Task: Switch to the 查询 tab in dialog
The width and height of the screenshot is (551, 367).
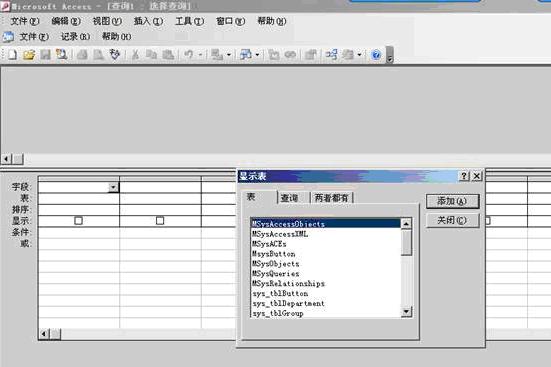Action: [x=290, y=198]
